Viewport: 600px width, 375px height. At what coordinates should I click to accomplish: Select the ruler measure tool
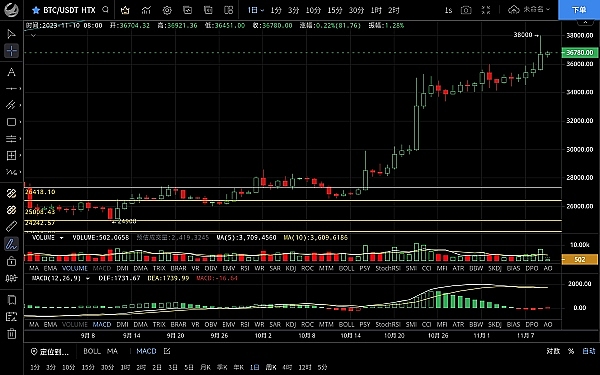pyautogui.click(x=11, y=227)
